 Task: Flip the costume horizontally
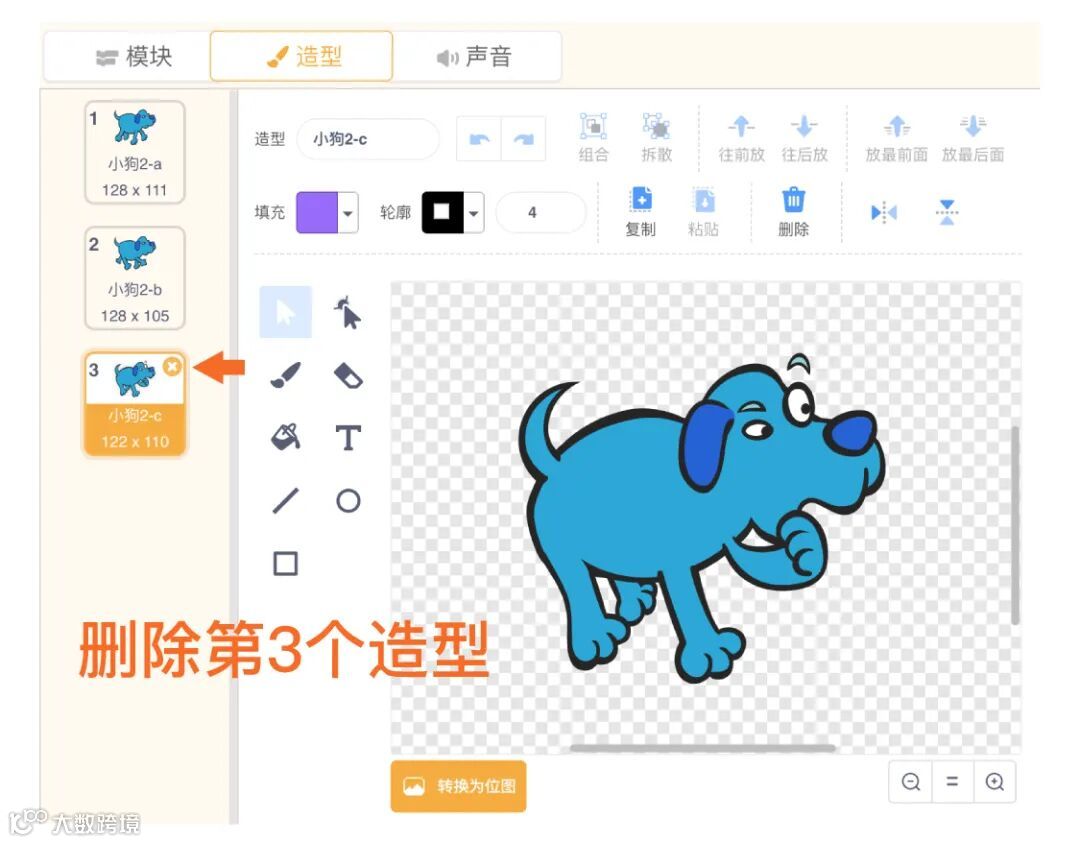click(884, 212)
